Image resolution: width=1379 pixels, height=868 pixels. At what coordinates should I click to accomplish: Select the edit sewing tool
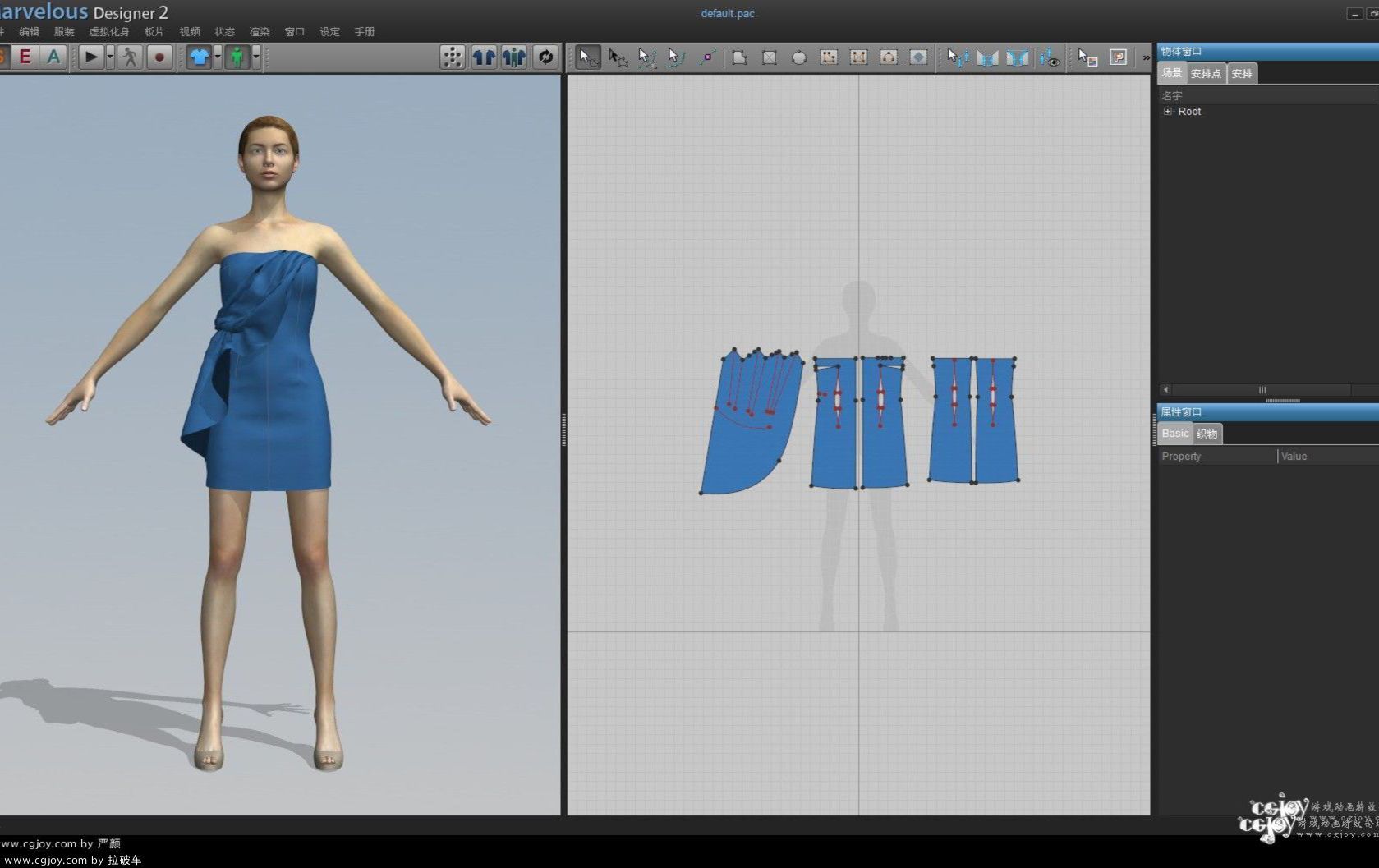(x=957, y=57)
